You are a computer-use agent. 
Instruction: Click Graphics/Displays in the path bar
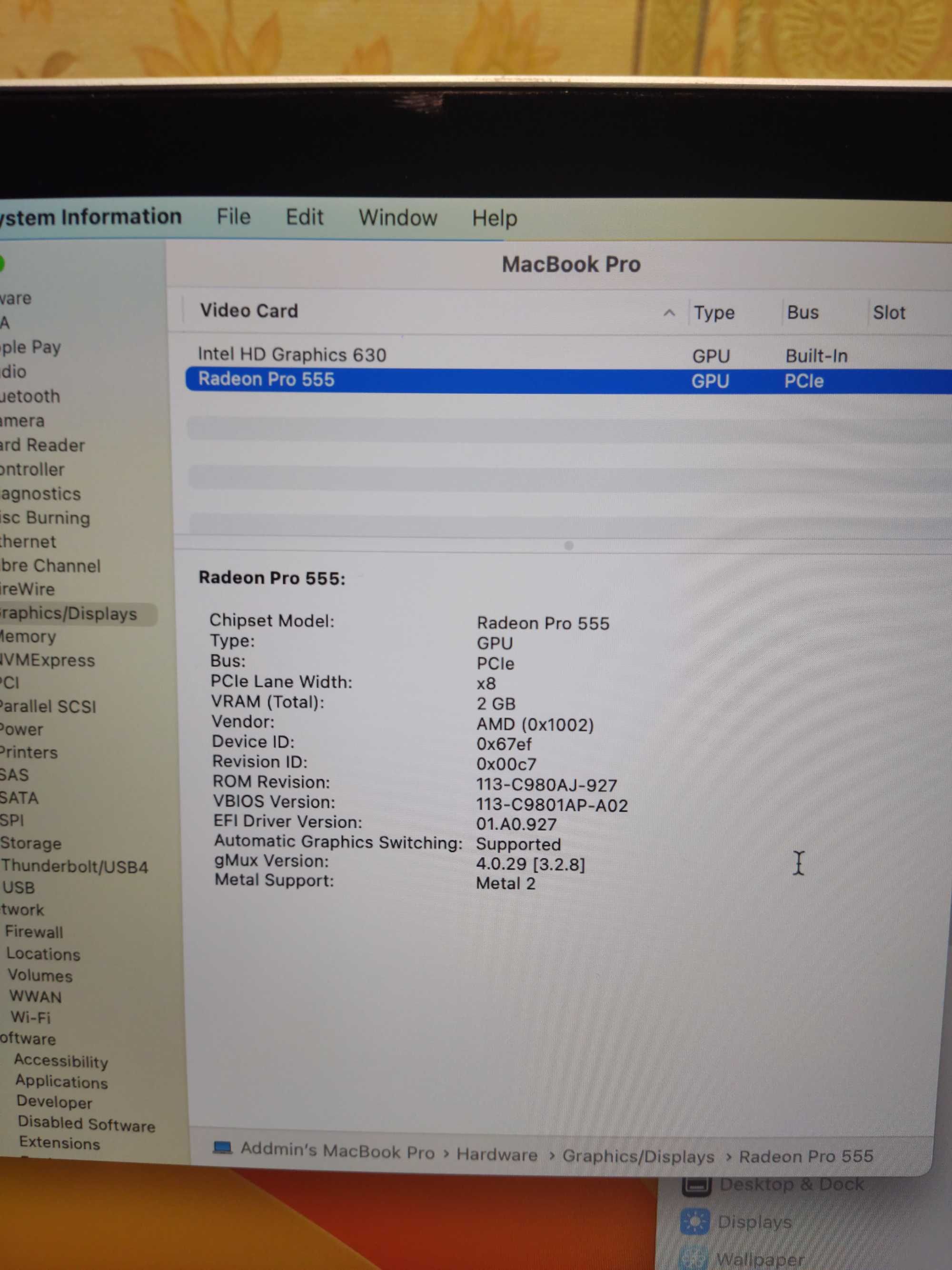point(638,1156)
